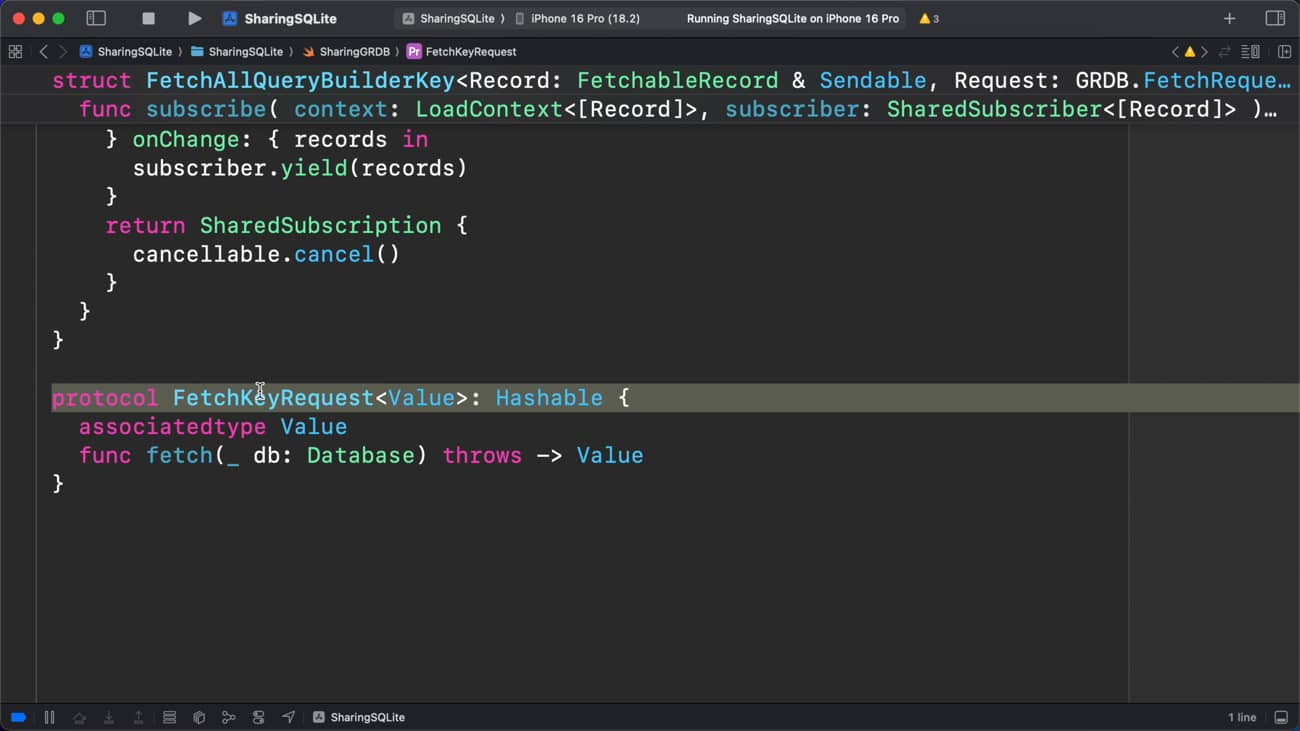This screenshot has width=1300, height=731.
Task: Toggle the inspector panel on the right
Action: [x=1275, y=18]
